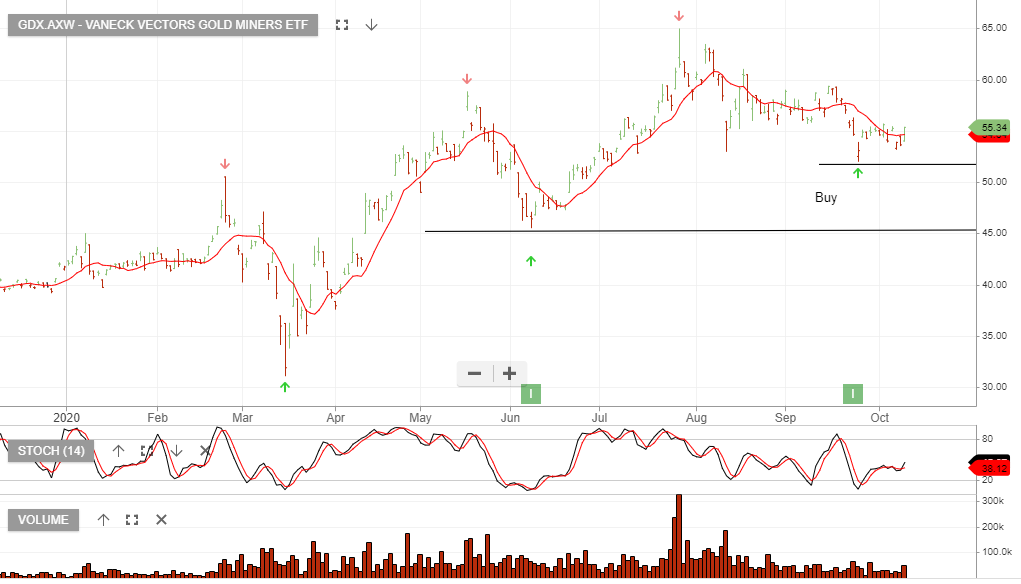This screenshot has width=1021, height=584.
Task: Click the red sell arrow above late-July peak
Action: click(679, 16)
